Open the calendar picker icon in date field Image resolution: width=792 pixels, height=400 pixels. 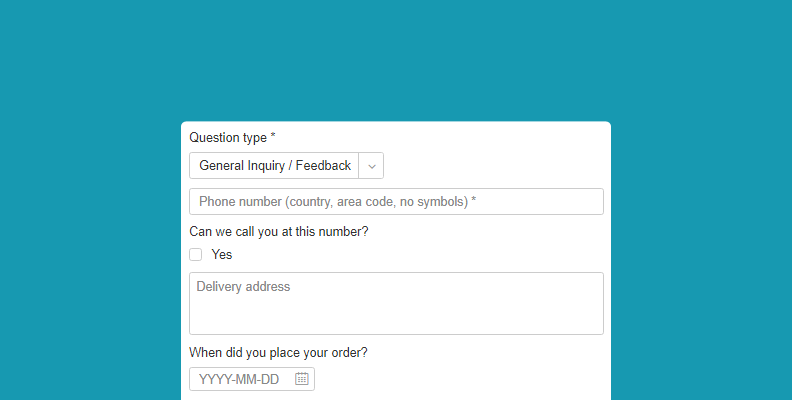click(302, 379)
